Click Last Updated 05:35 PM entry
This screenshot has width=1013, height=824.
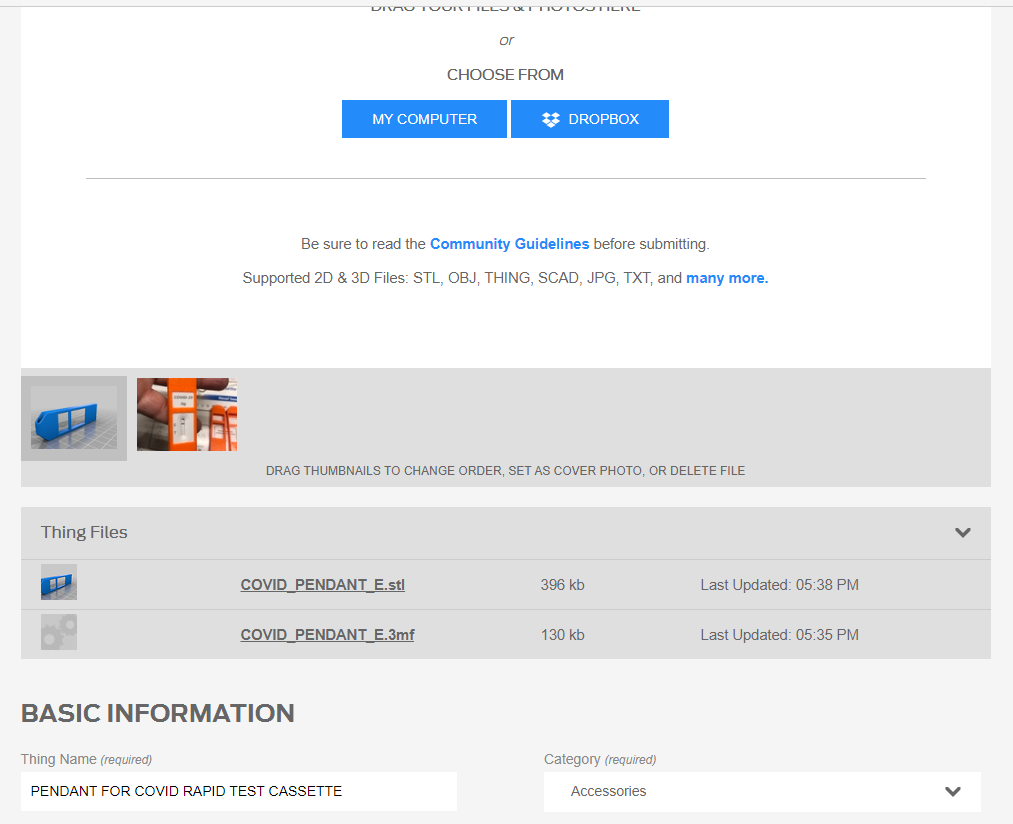tap(779, 635)
